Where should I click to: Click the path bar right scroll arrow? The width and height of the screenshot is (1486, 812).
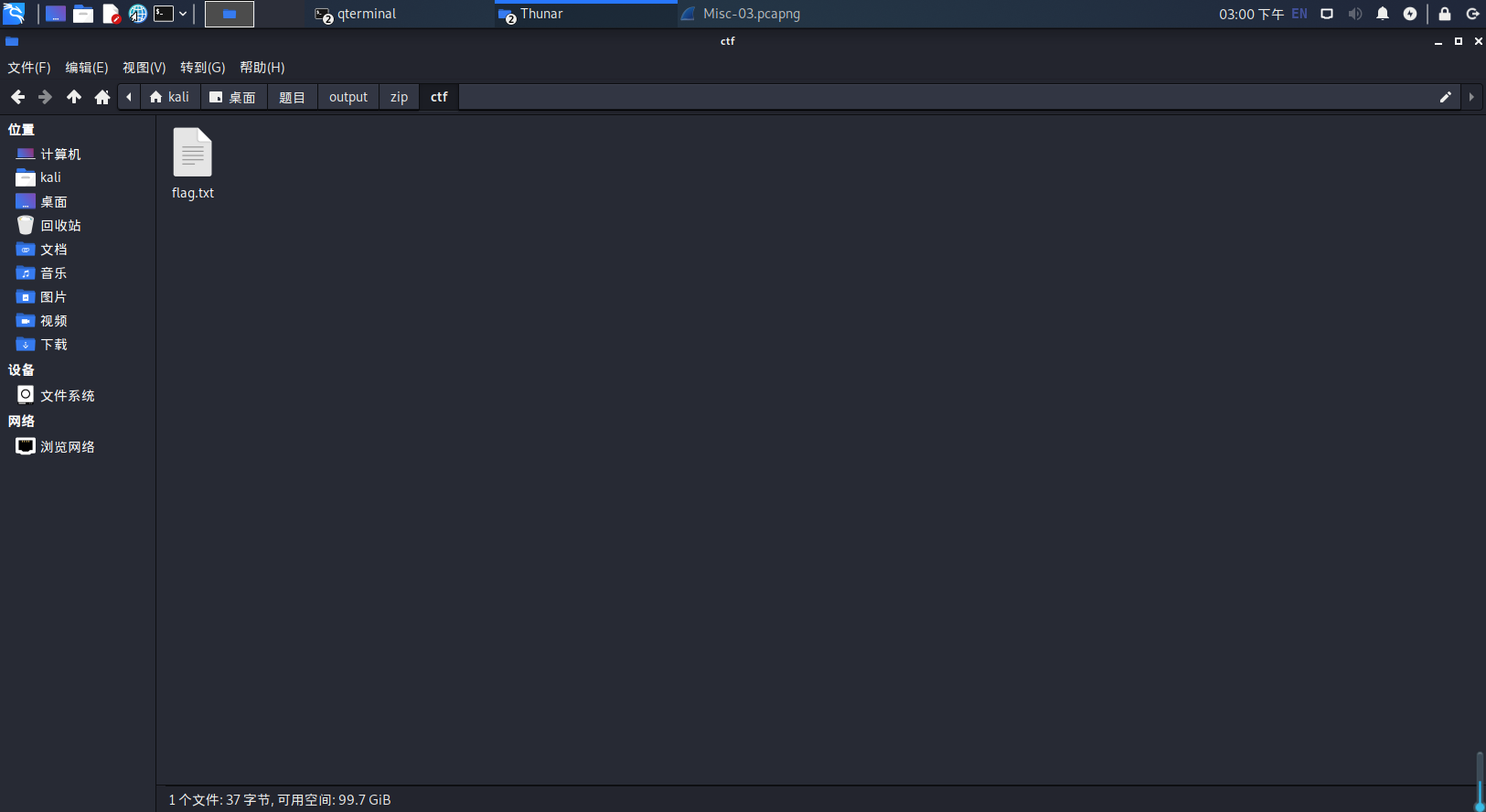[1471, 97]
